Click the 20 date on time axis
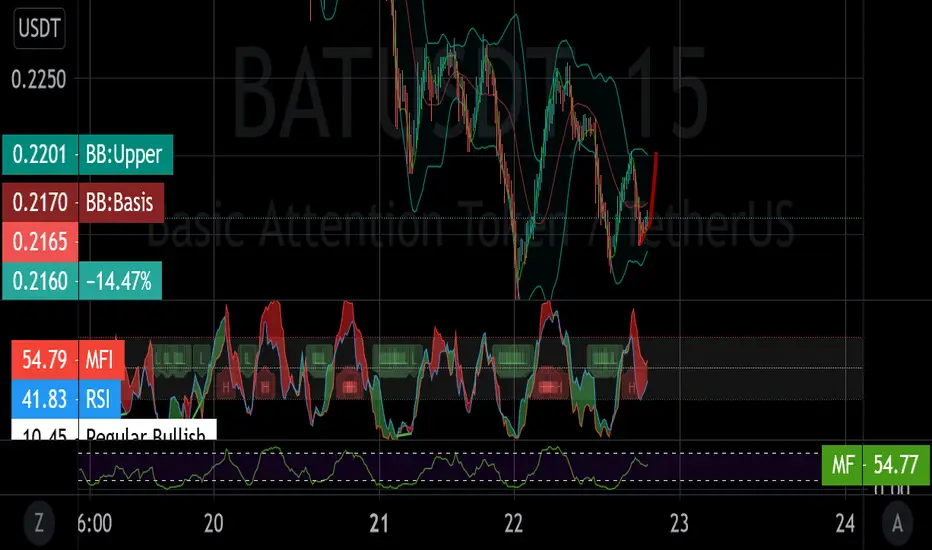 (x=214, y=523)
